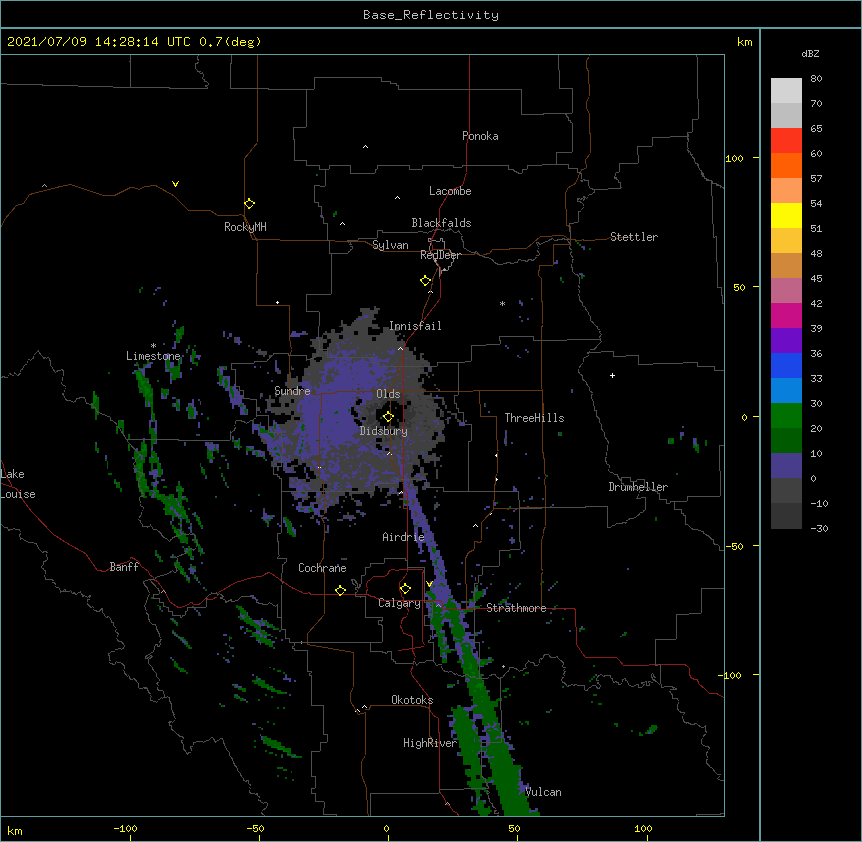Viewport: 862px width, 842px height.
Task: Click the Stettler city label
Action: point(634,237)
